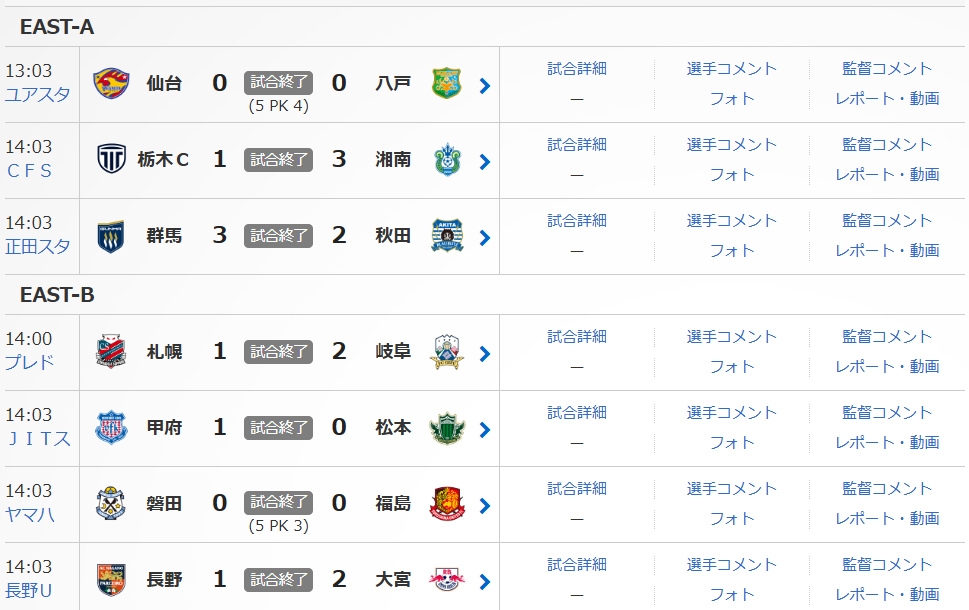969x610 pixels.
Task: Click the Omiya (大宮) team crest
Action: 446,579
